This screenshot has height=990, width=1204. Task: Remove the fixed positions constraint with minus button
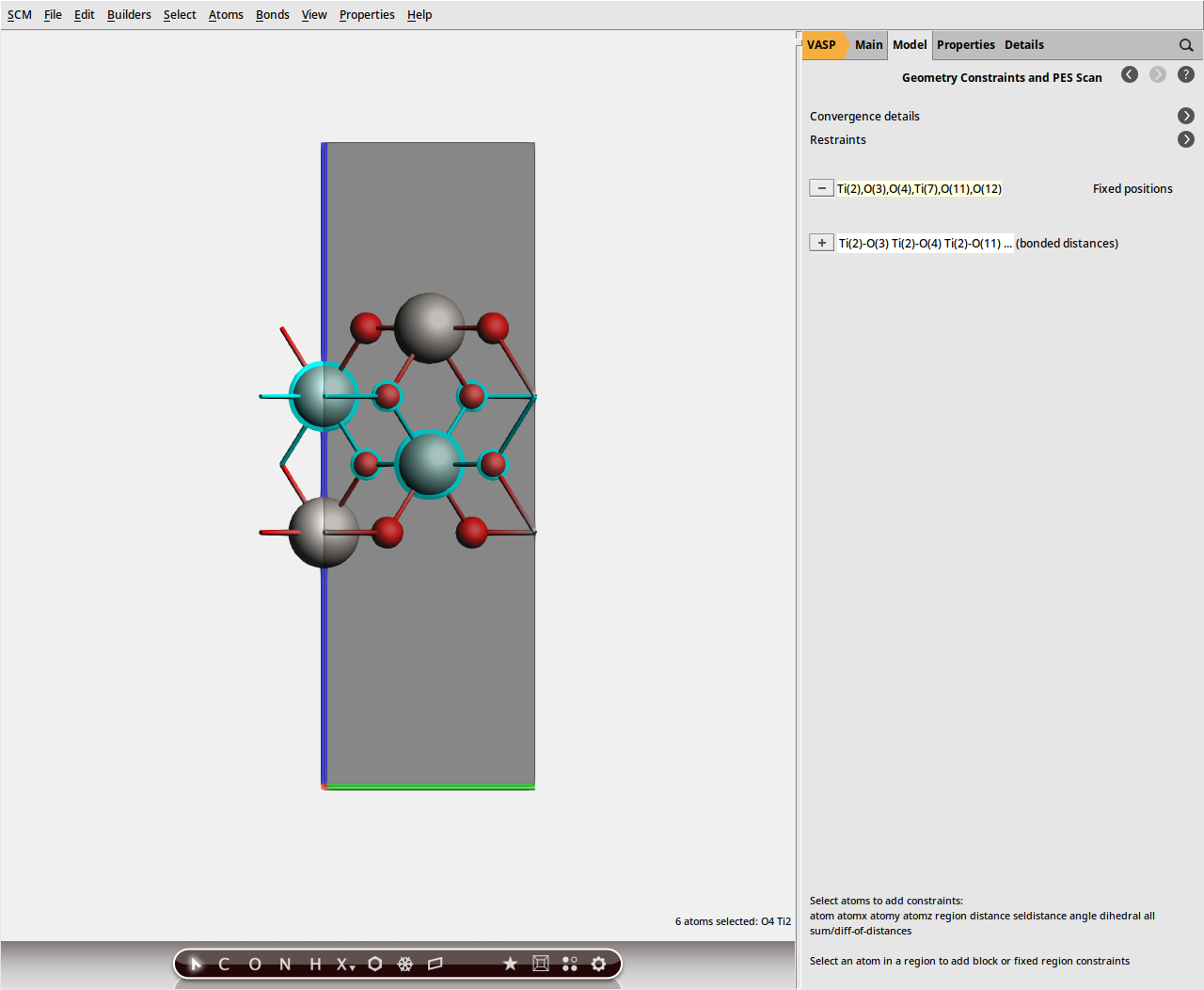tap(820, 187)
